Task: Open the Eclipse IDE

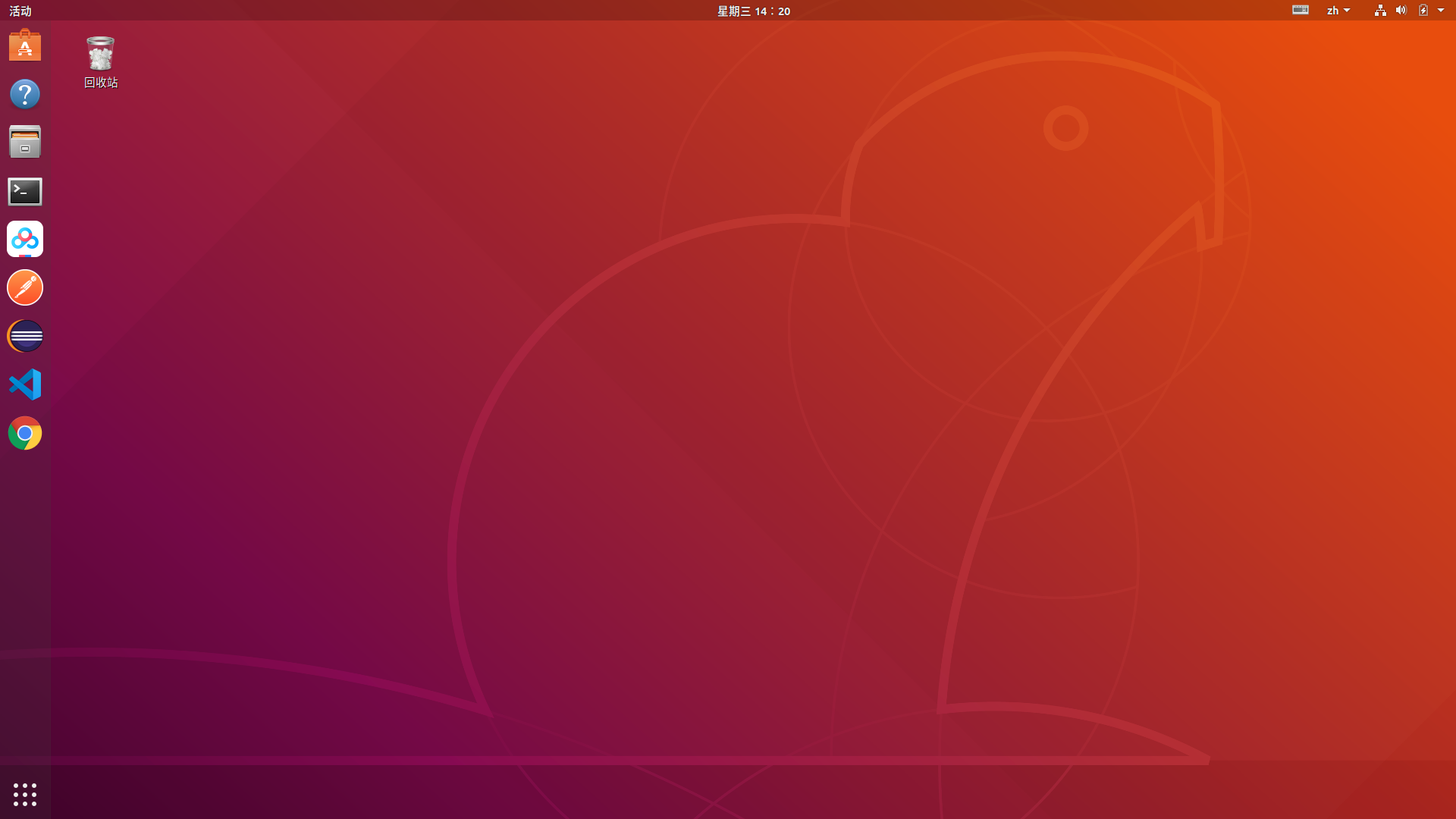Action: [x=25, y=336]
